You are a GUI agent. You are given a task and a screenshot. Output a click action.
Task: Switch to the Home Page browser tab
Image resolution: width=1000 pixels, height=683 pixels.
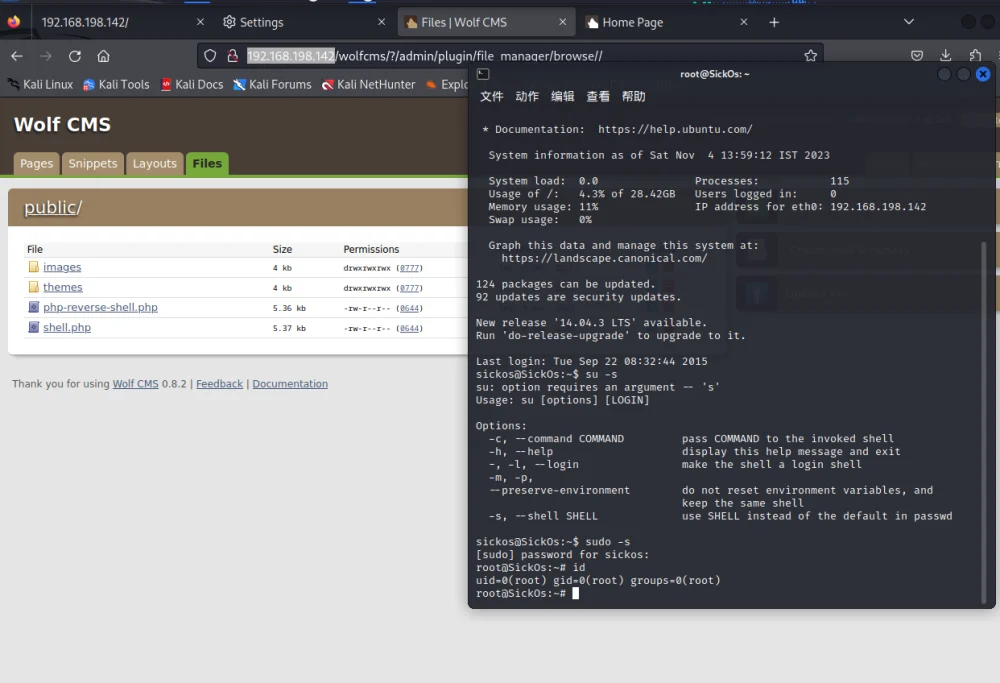tap(666, 22)
